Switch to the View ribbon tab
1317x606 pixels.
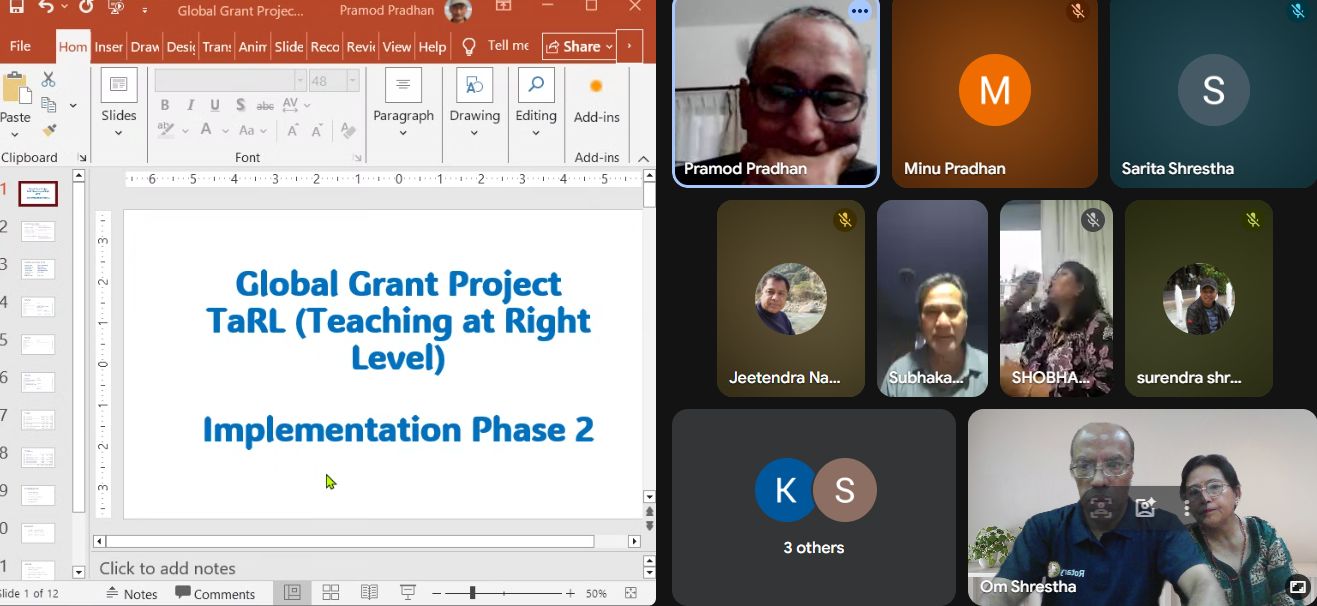[x=396, y=47]
